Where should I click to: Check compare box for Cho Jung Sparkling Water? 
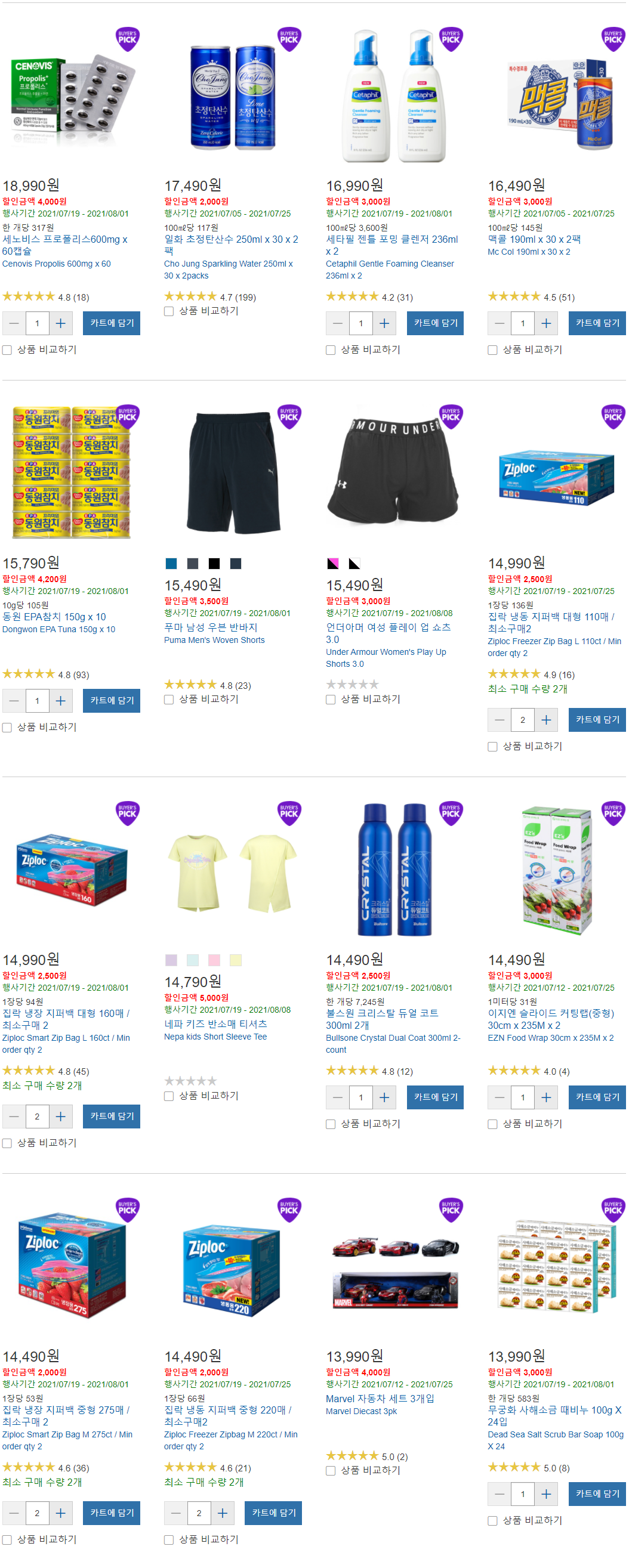tap(169, 312)
